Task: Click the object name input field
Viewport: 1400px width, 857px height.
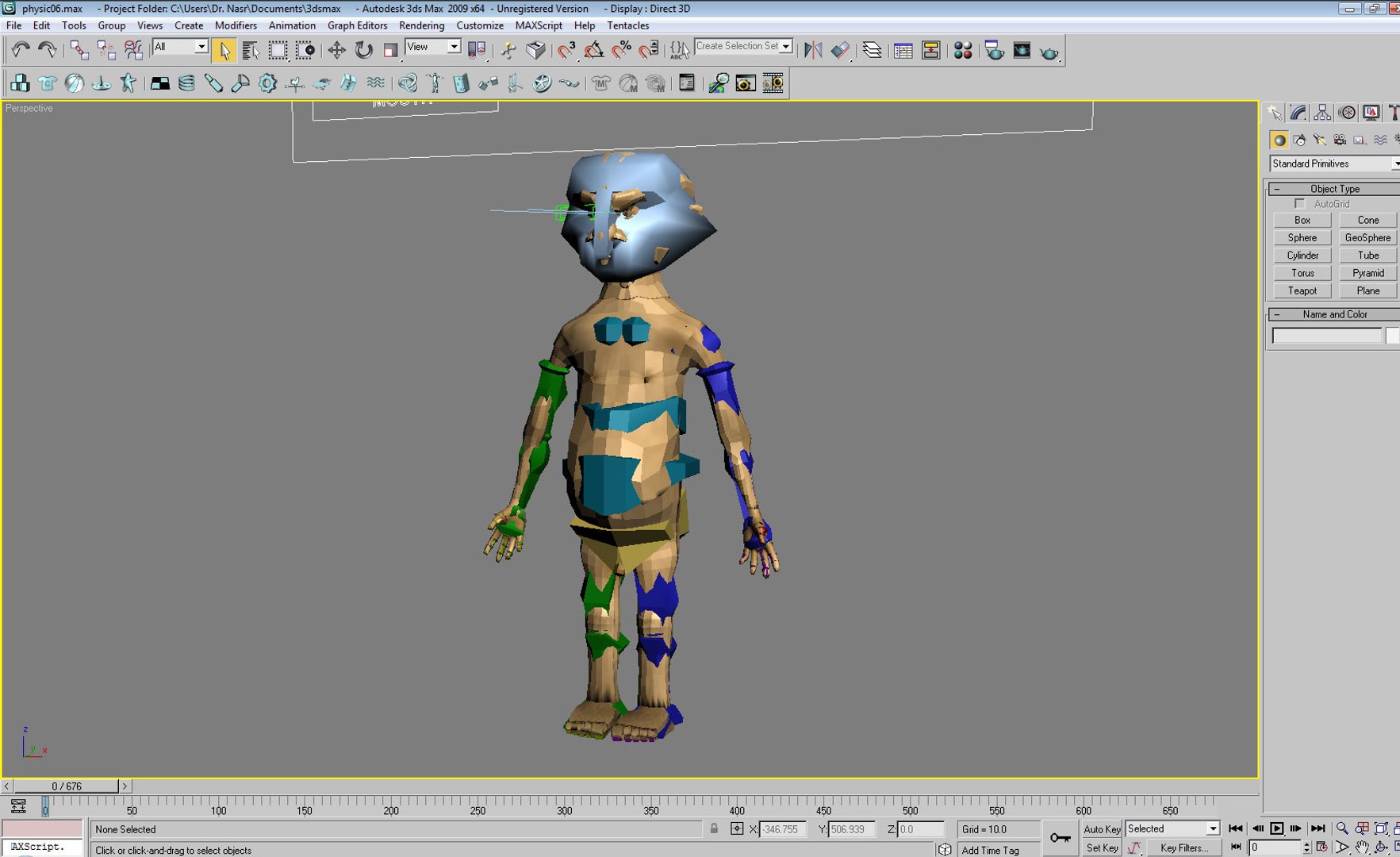Action: [1326, 336]
